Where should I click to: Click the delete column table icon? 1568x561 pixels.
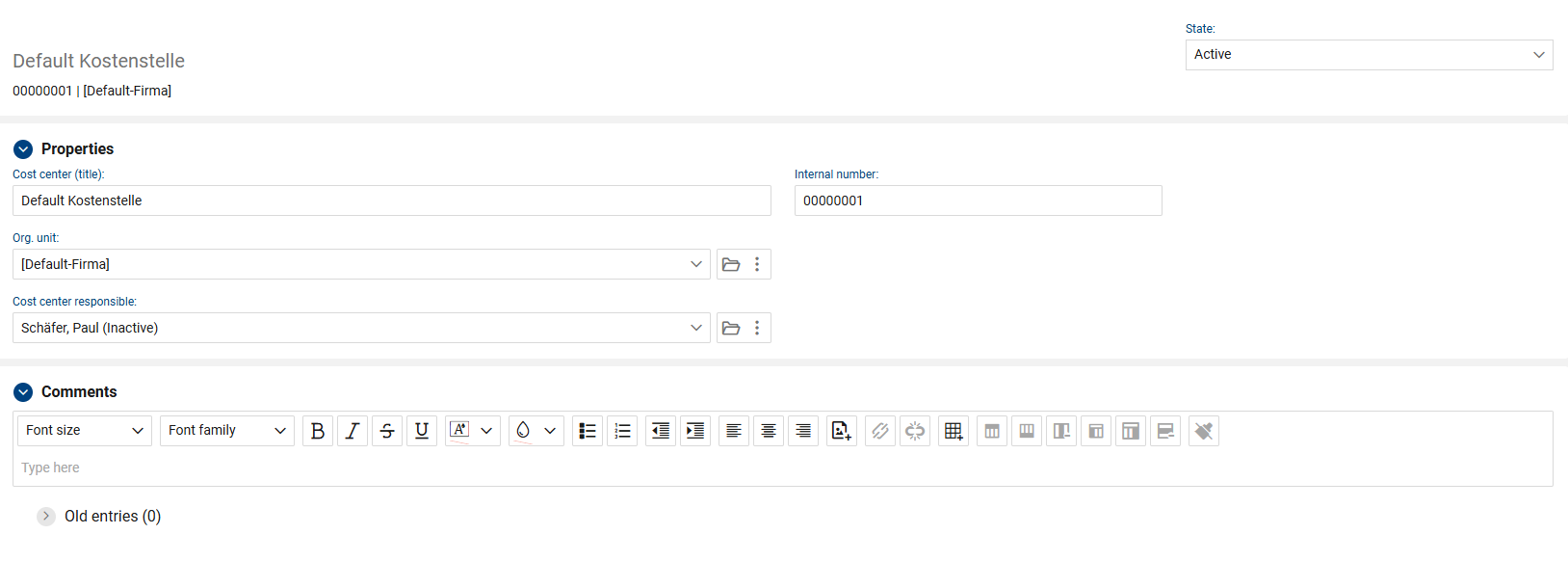click(1061, 431)
